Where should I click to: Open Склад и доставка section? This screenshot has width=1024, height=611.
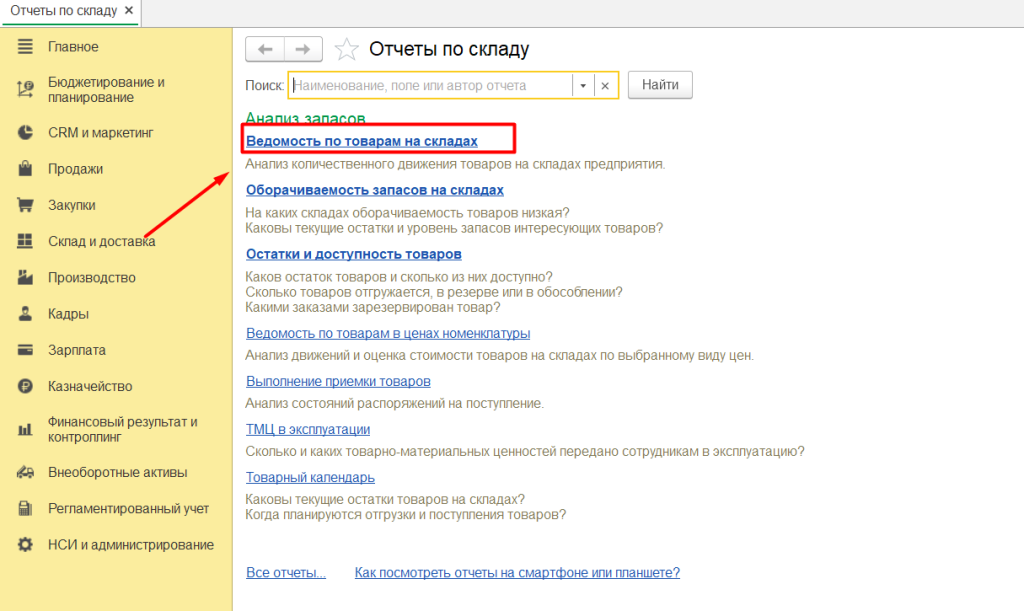tap(101, 241)
